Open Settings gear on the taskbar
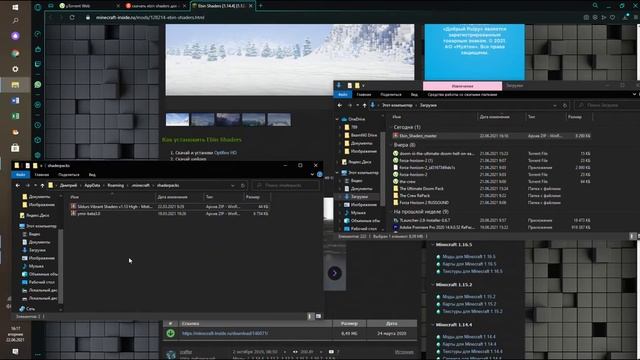 click(x=15, y=69)
